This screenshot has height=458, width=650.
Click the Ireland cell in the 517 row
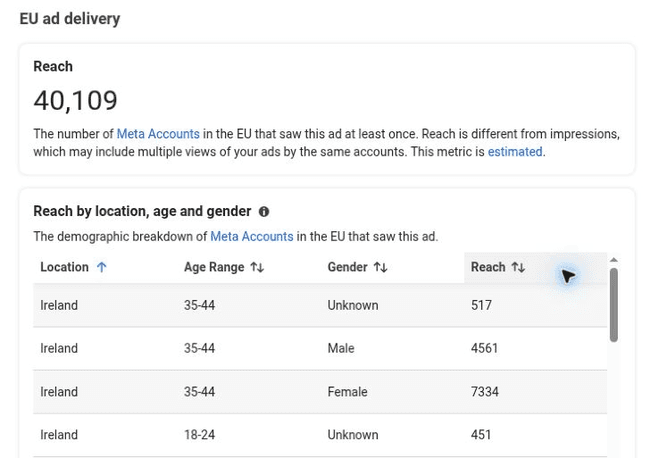point(59,305)
